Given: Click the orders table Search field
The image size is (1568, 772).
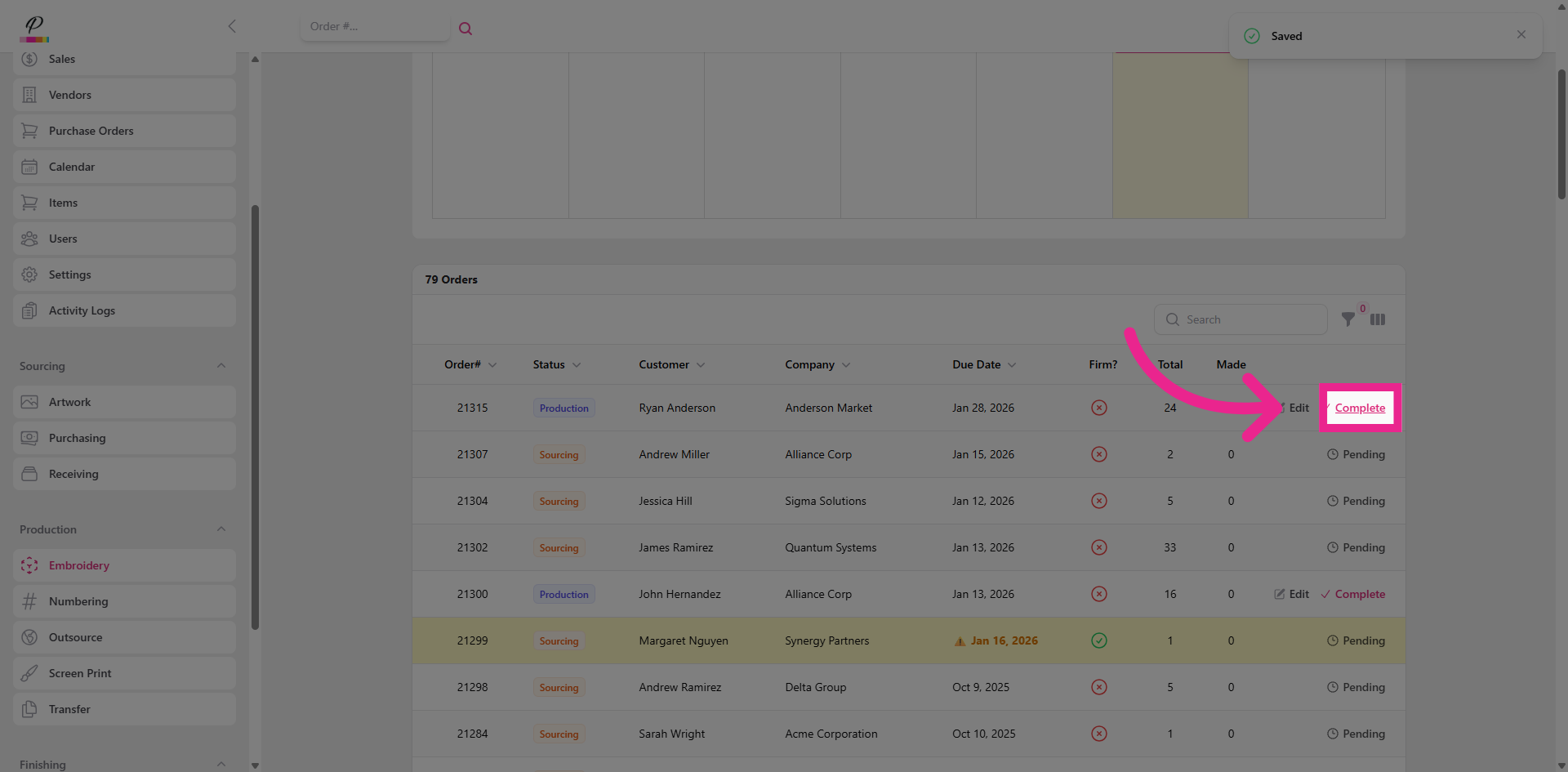Looking at the screenshot, I should 1249,319.
